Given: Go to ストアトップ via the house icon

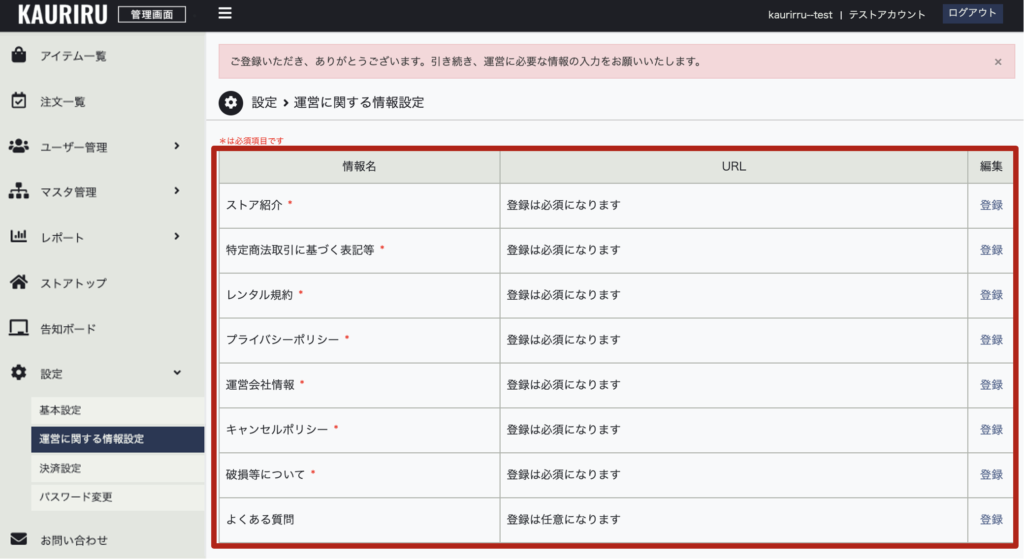Looking at the screenshot, I should tap(18, 283).
